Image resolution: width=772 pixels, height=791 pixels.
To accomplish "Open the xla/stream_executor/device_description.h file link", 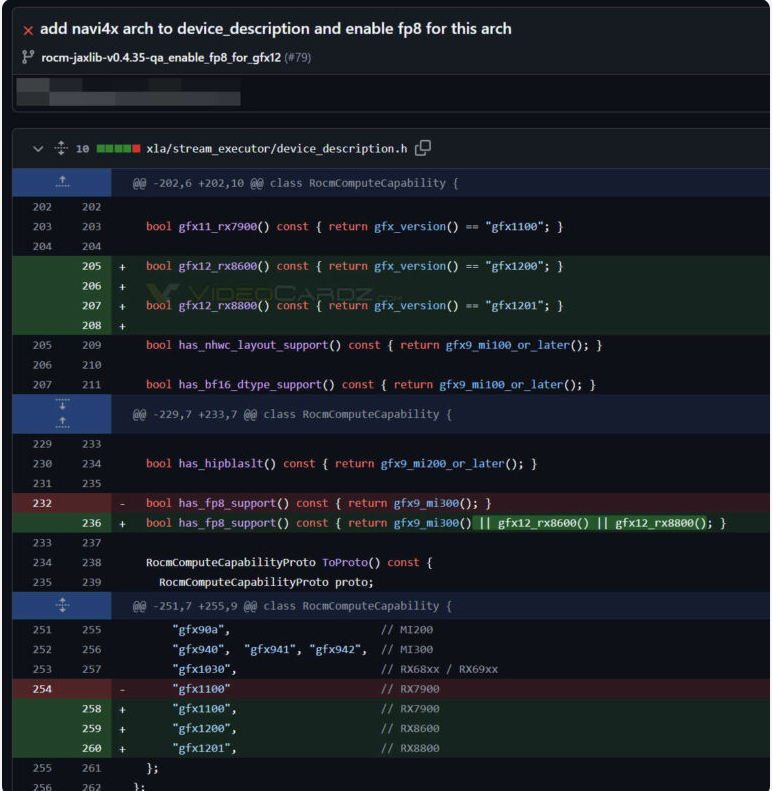I will 277,148.
